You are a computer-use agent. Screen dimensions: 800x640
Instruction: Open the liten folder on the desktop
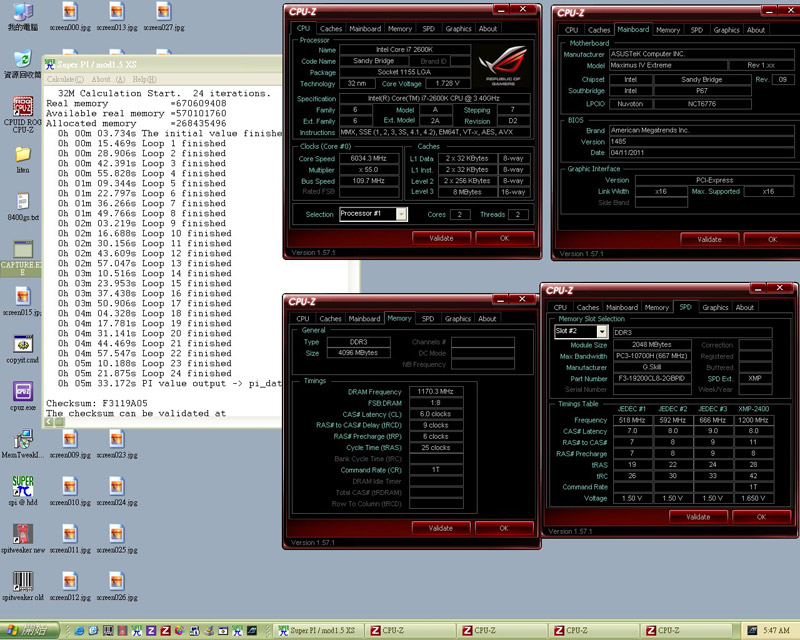pos(22,155)
